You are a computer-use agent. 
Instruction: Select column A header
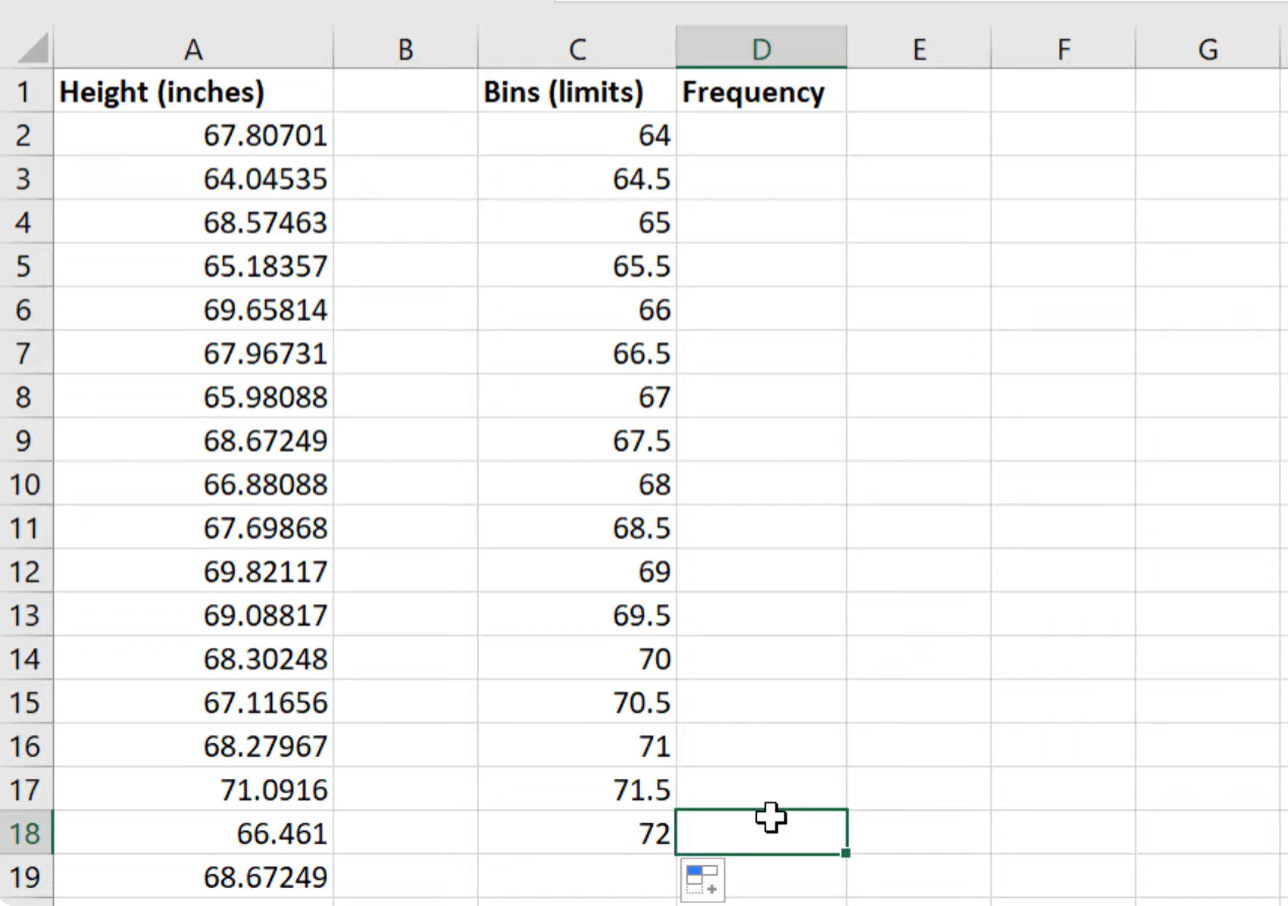193,48
